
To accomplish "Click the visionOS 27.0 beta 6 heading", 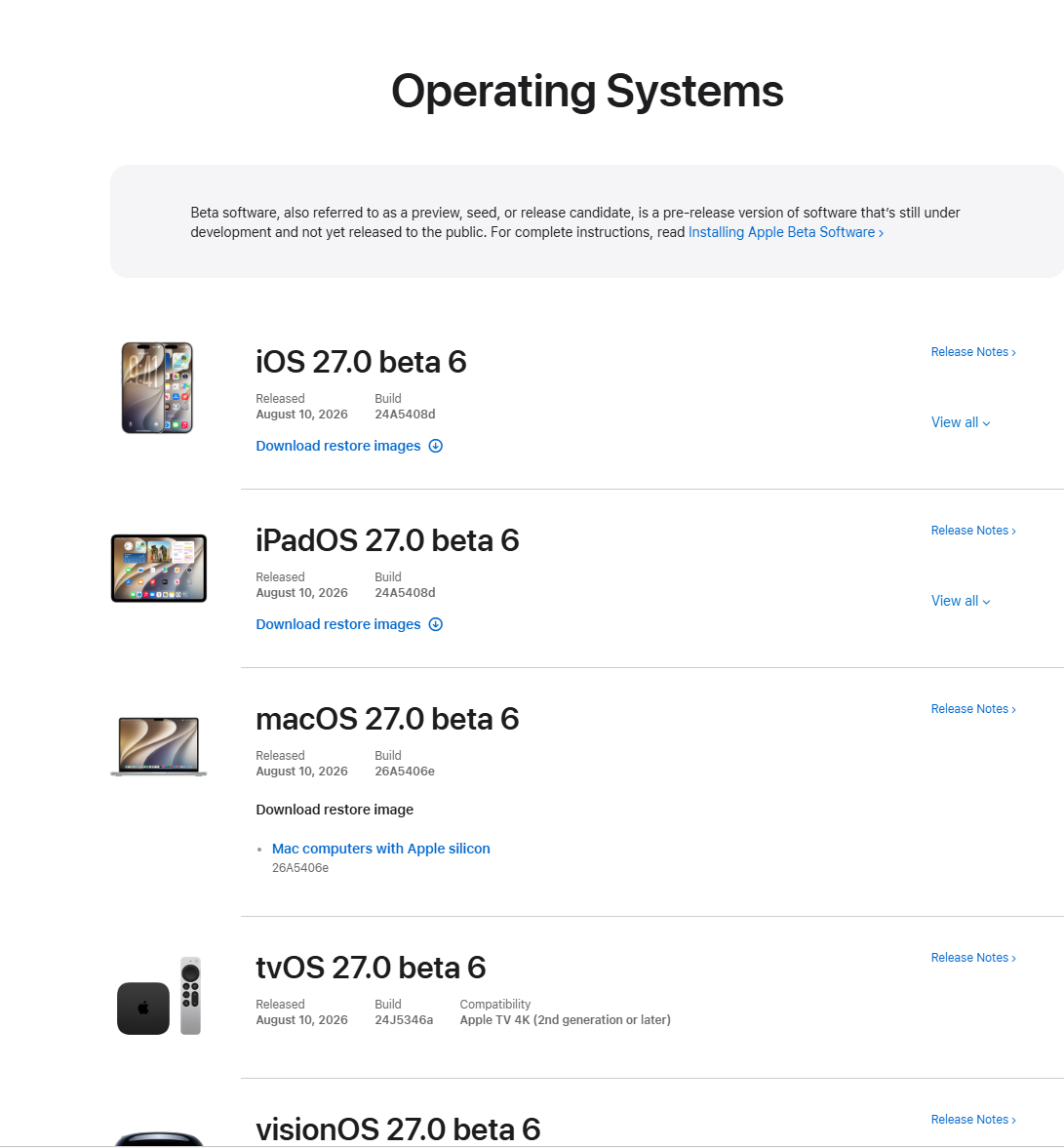I will tap(398, 1129).
